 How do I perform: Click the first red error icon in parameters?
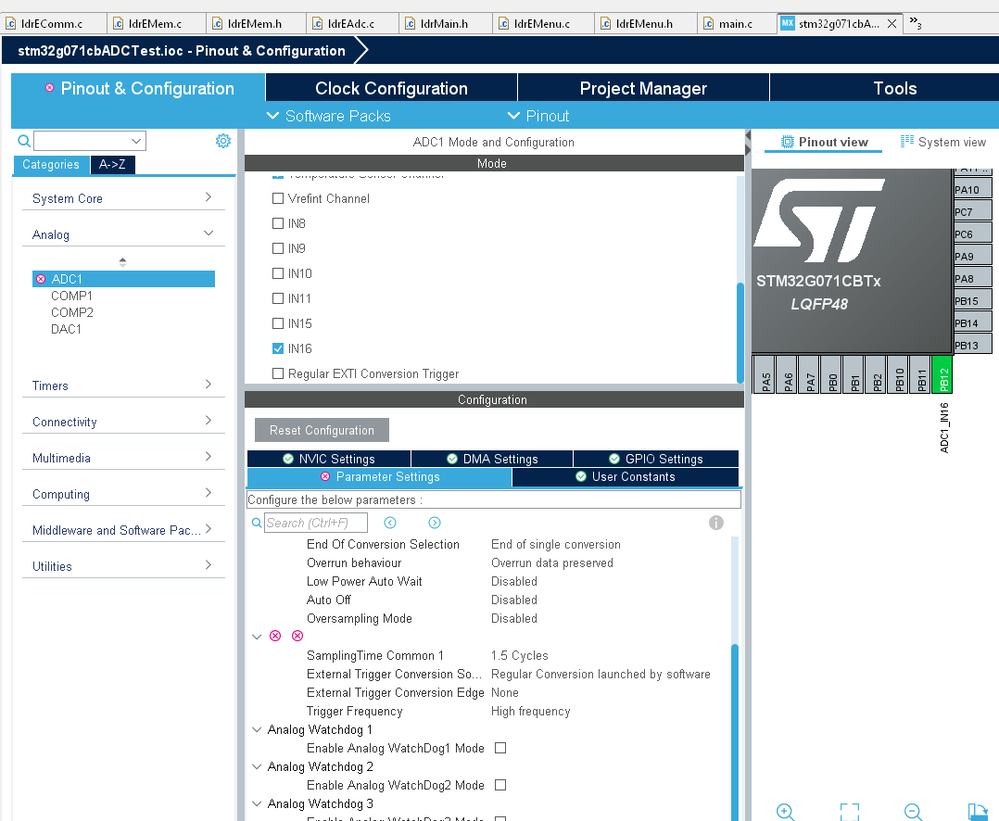[275, 636]
